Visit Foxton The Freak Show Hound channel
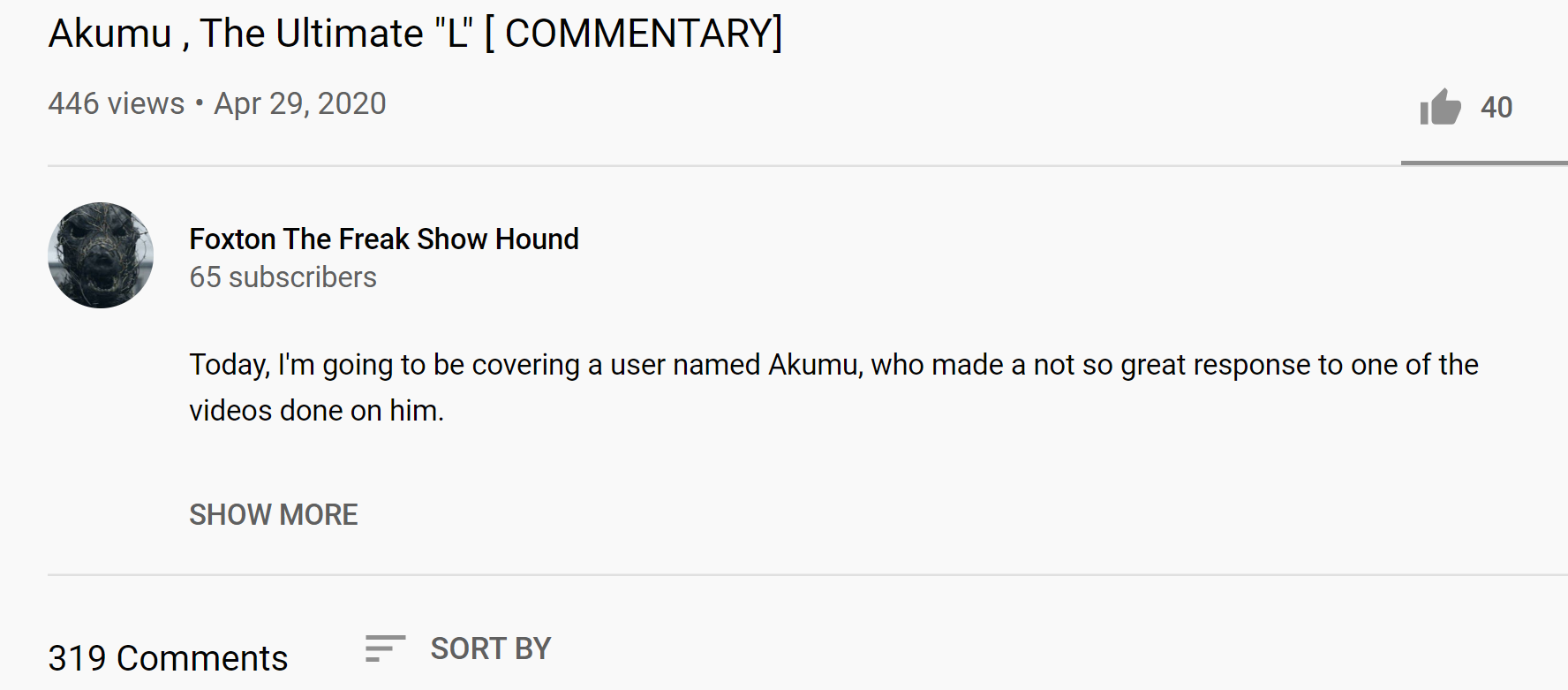This screenshot has width=1568, height=690. 384,239
